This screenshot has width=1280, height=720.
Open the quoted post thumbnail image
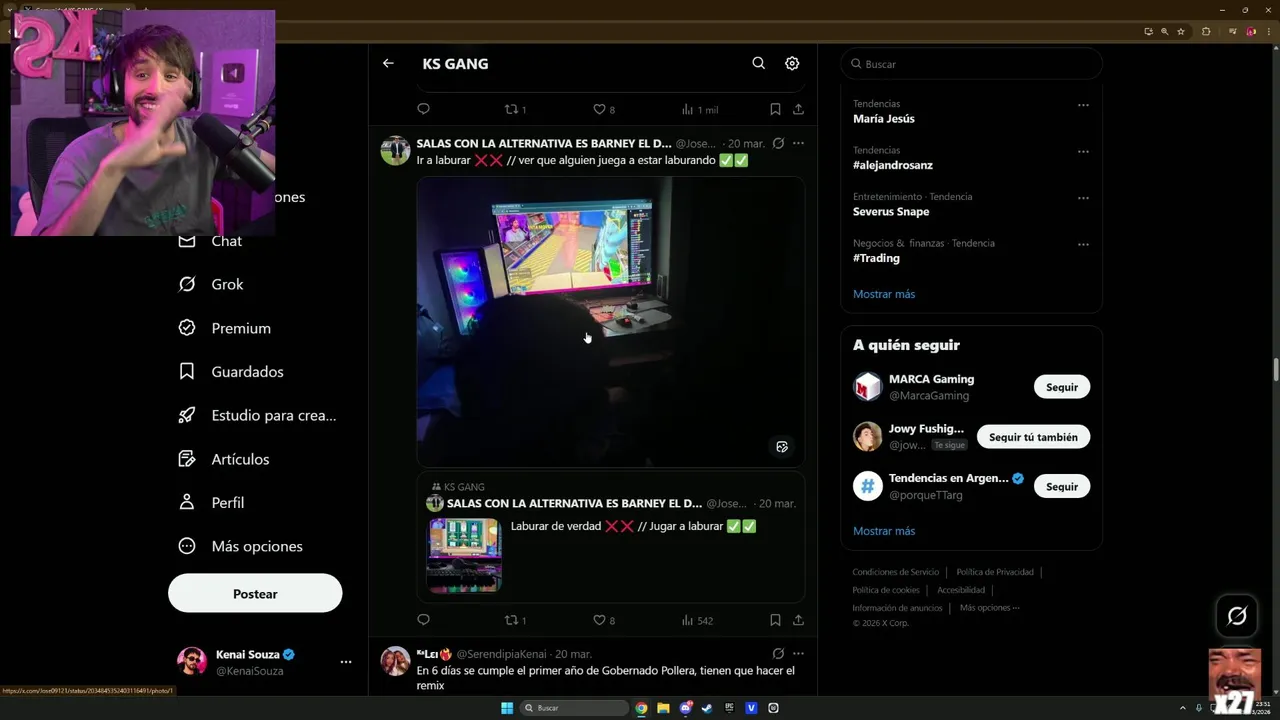(x=464, y=555)
